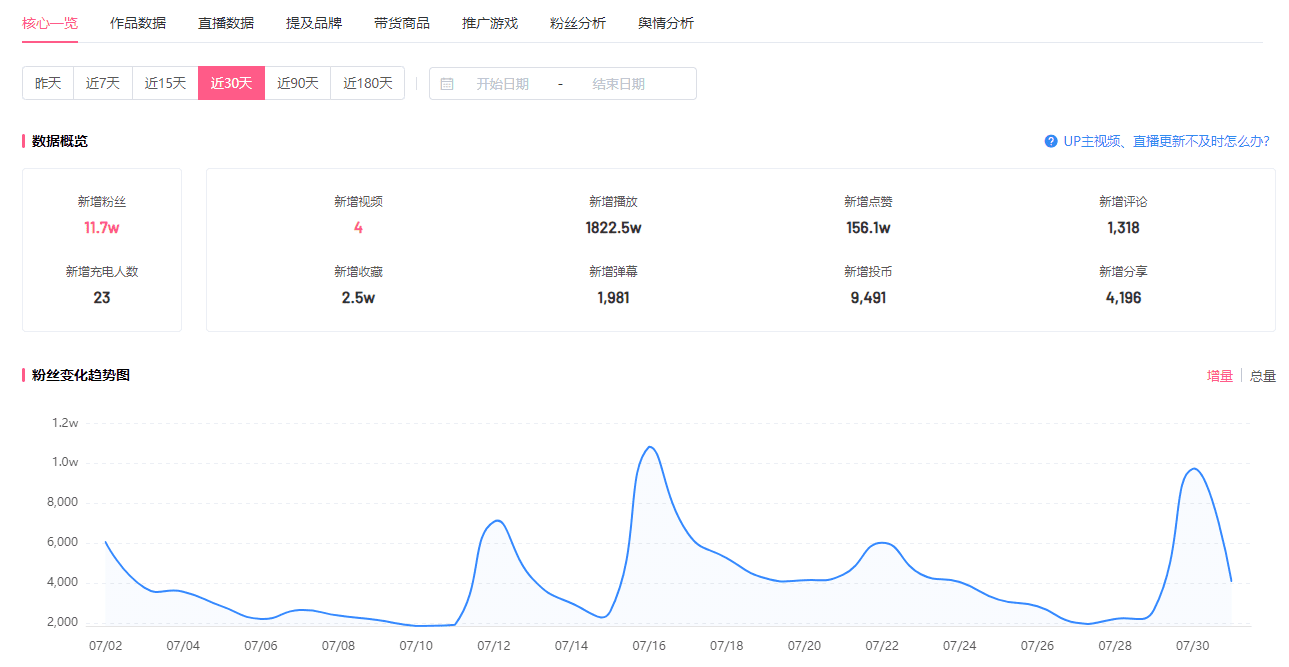Select 近180天 time range
This screenshot has height=667, width=1289.
[x=368, y=83]
